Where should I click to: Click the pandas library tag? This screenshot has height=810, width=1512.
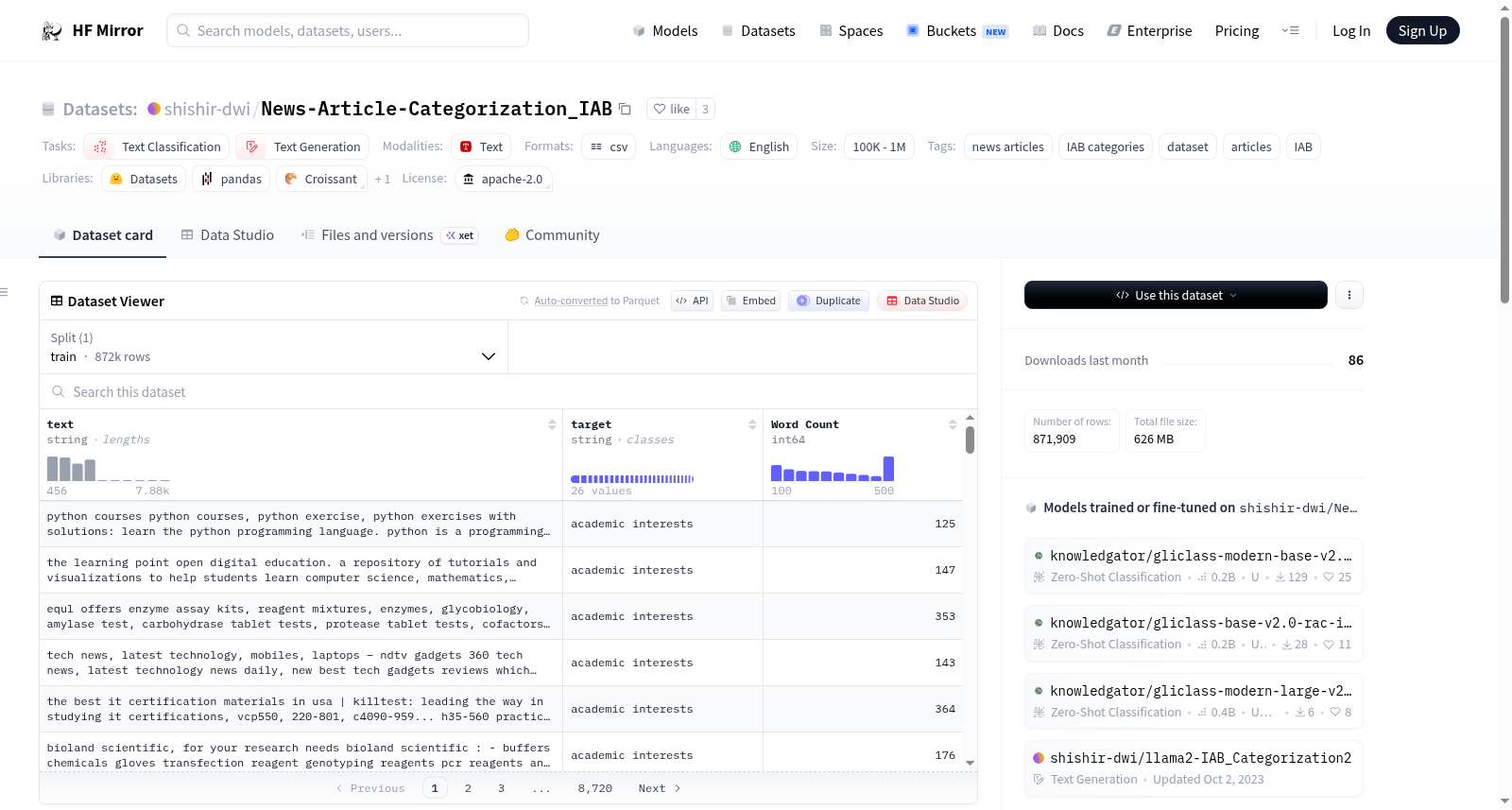click(232, 179)
